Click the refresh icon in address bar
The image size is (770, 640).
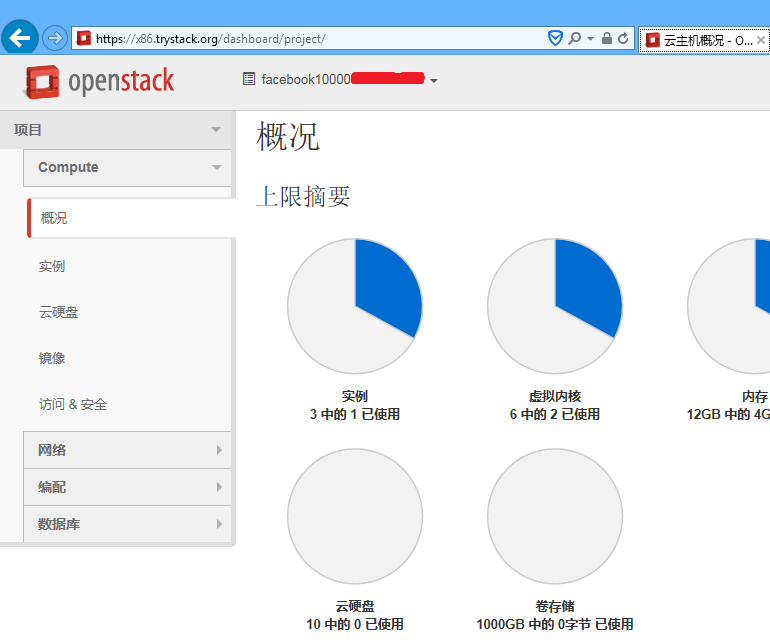pyautogui.click(x=624, y=39)
